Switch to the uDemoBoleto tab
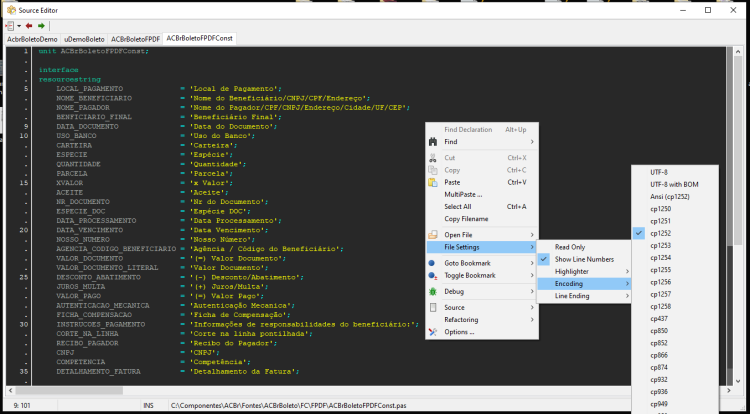750x414 pixels. coord(84,39)
